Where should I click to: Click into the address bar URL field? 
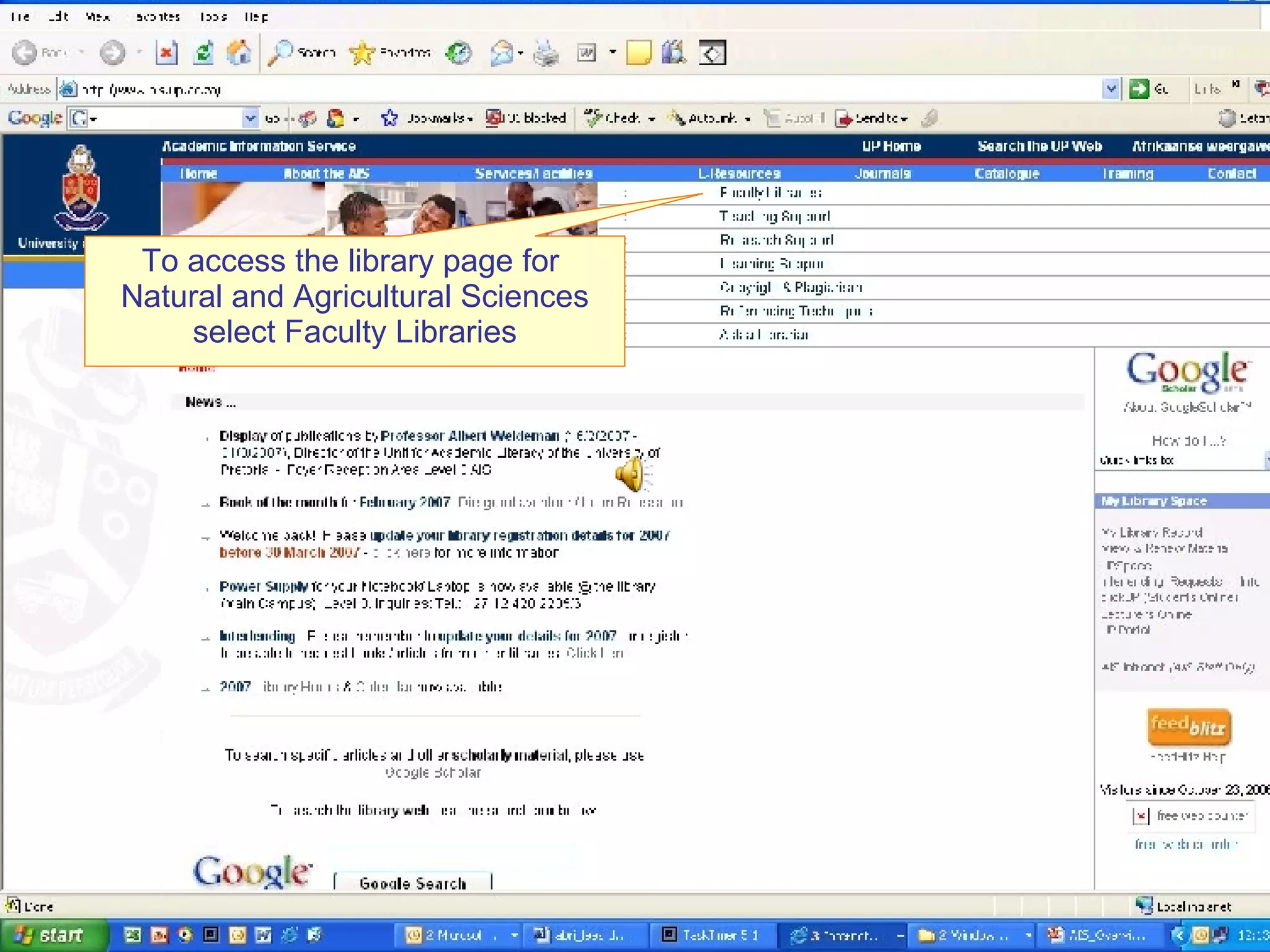tap(589, 89)
